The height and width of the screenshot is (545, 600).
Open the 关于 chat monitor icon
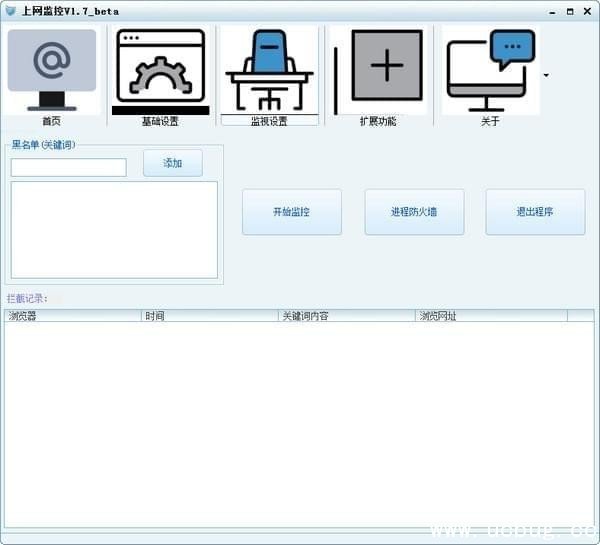click(490, 71)
